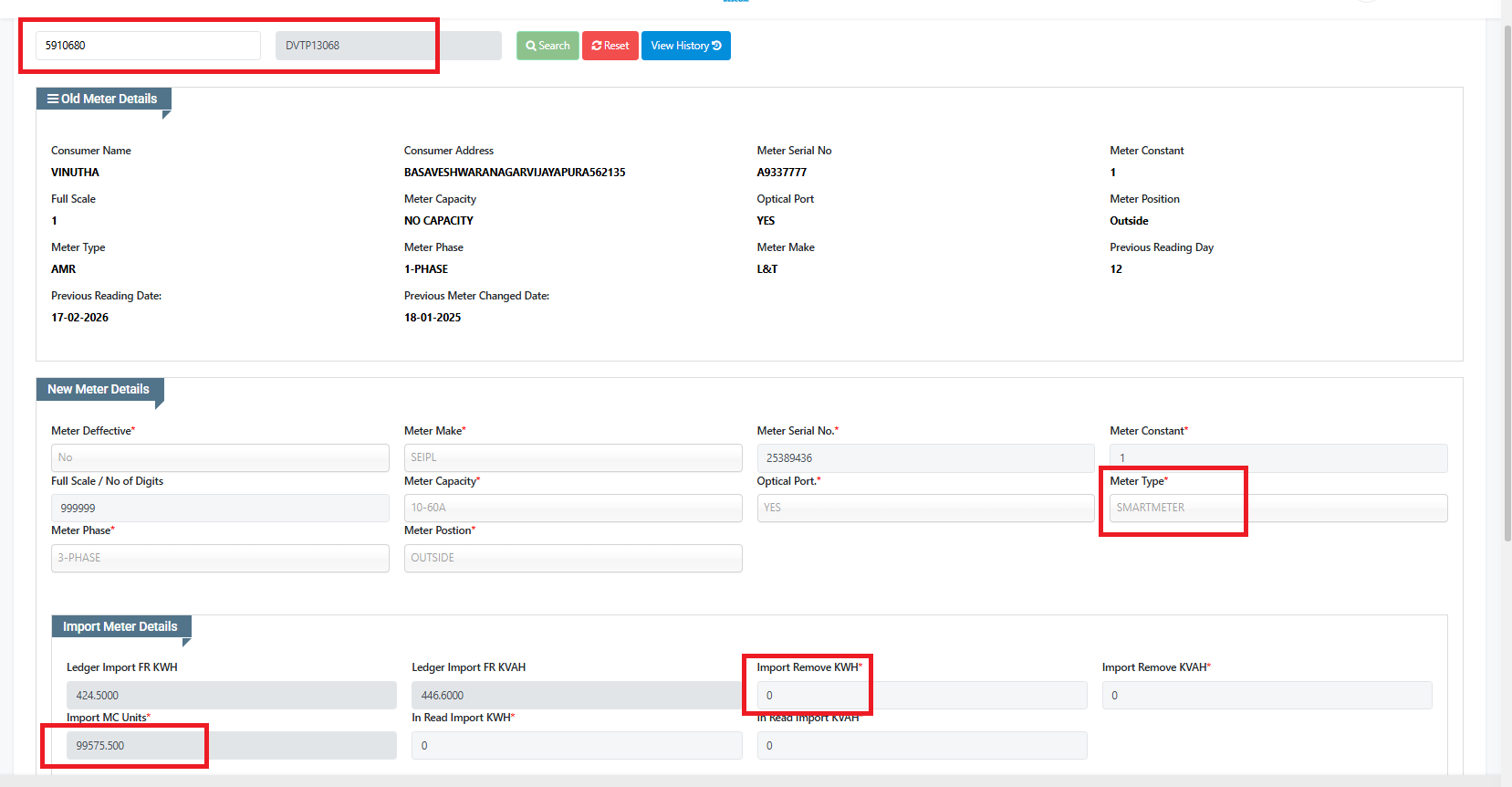Click the hamburger icon beside Old Meter Details
The height and width of the screenshot is (787, 1512).
click(x=53, y=99)
